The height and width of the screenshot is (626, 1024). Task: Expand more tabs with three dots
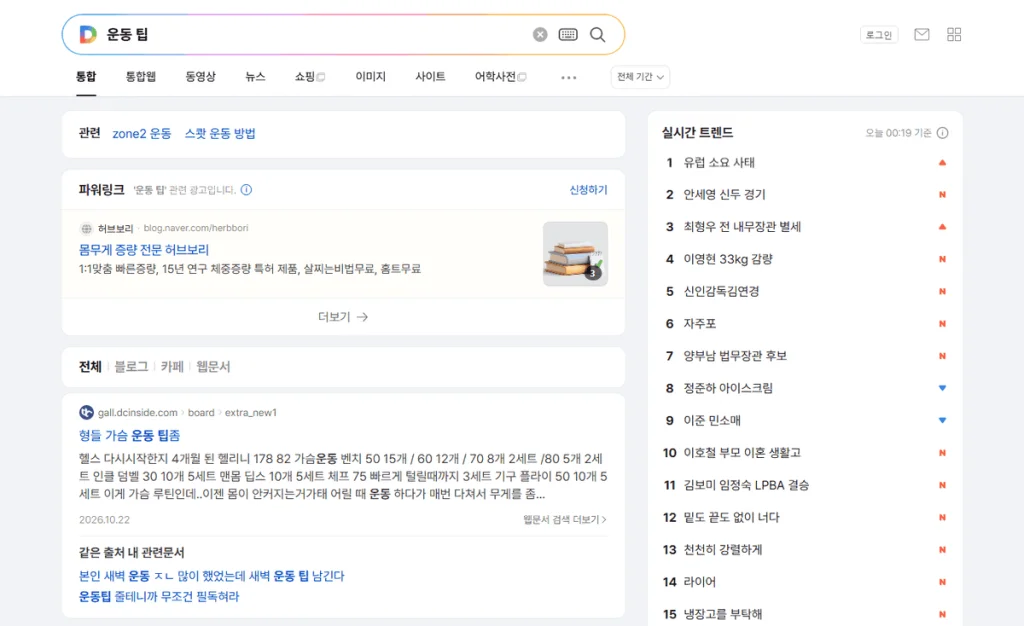pos(569,77)
